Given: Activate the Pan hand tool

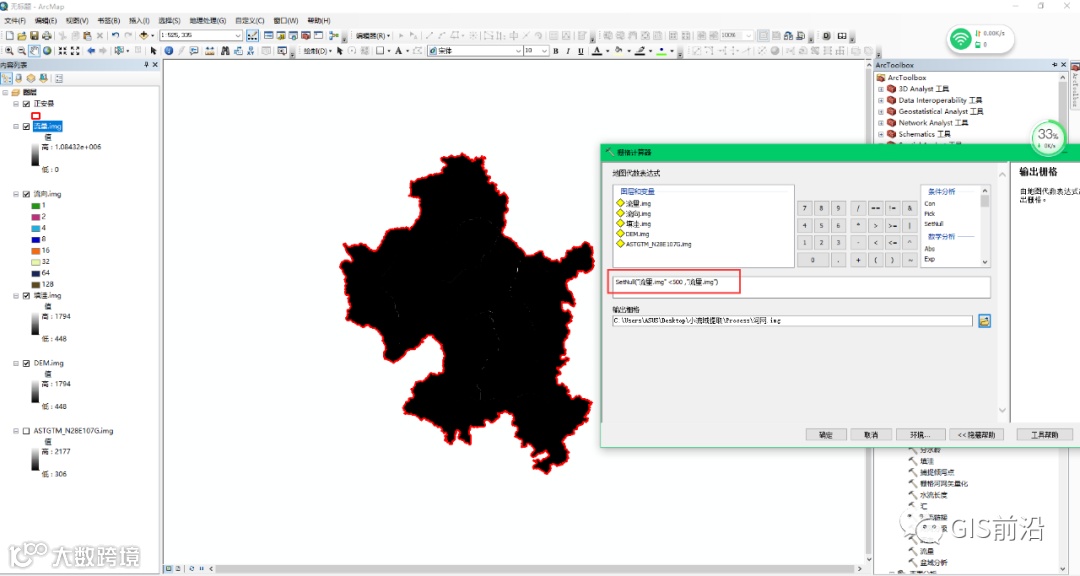Looking at the screenshot, I should [x=34, y=51].
